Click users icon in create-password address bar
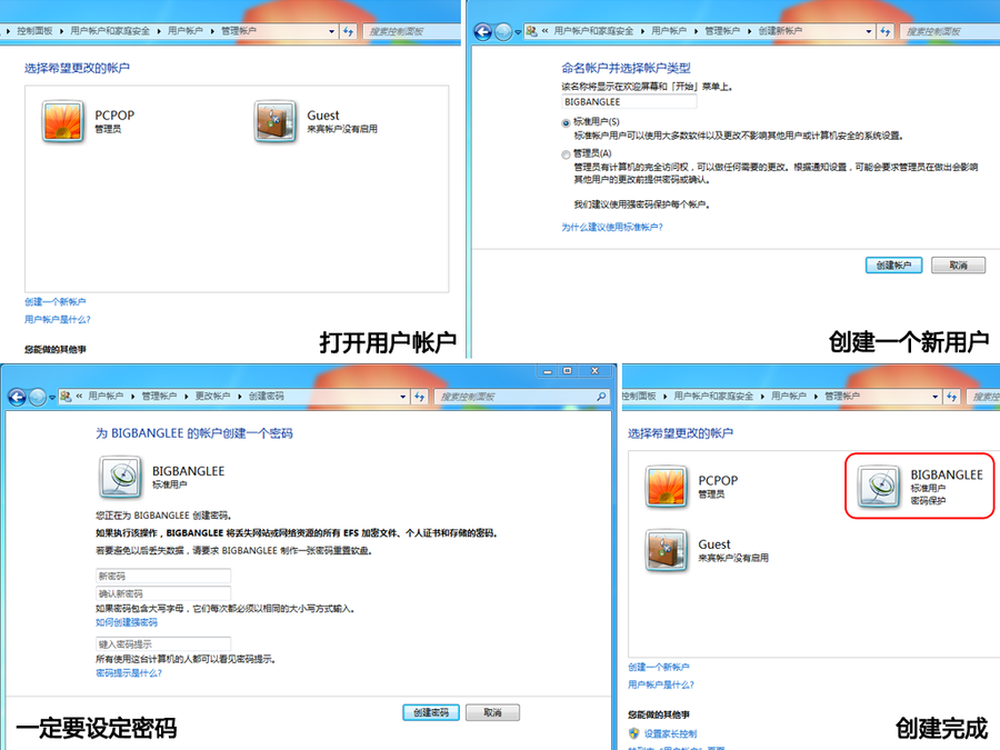1000x750 pixels. (x=66, y=397)
